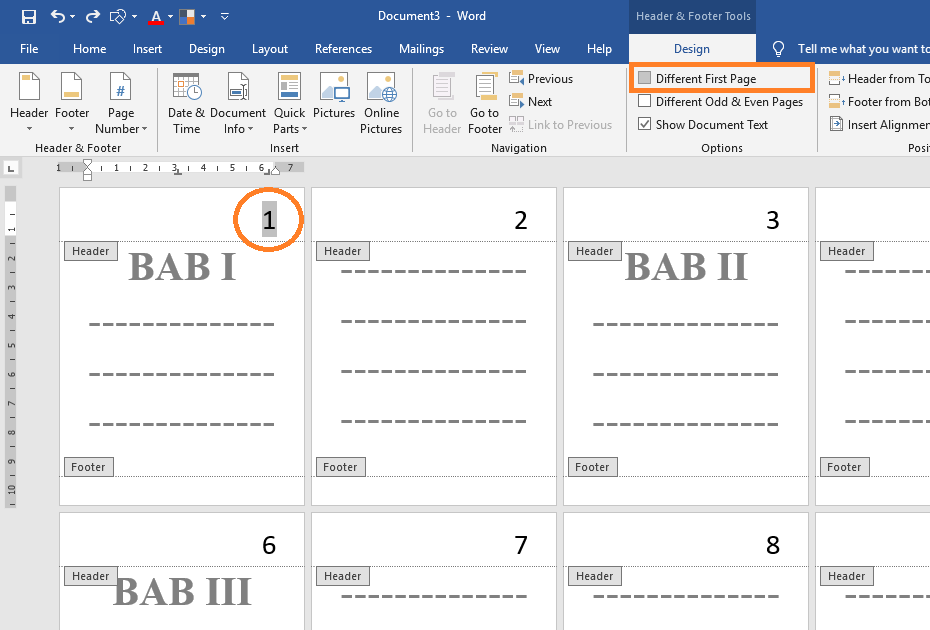Insert Online Pictures

[381, 103]
